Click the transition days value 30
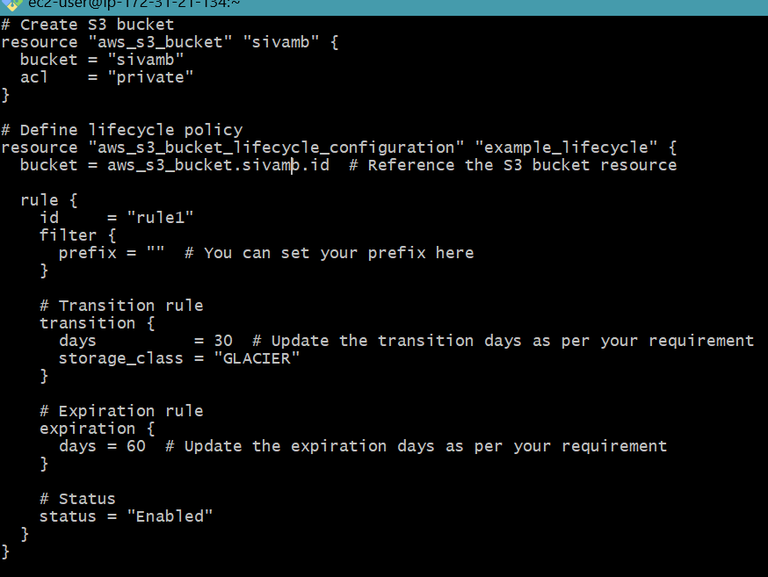 pos(223,341)
